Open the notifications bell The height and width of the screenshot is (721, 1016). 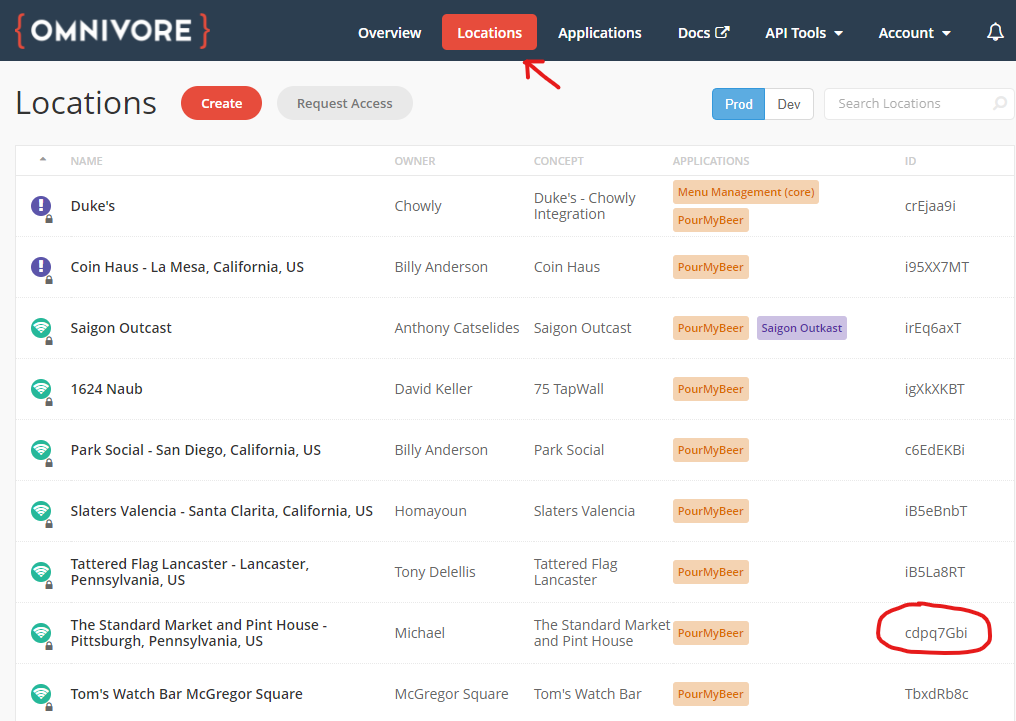click(x=995, y=32)
